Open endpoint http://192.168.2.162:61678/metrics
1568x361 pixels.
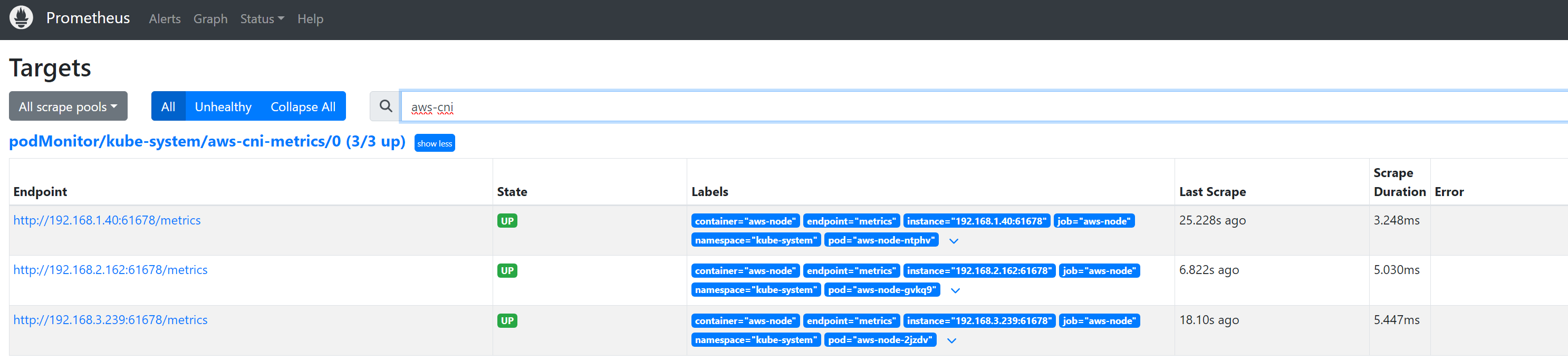[x=110, y=270]
